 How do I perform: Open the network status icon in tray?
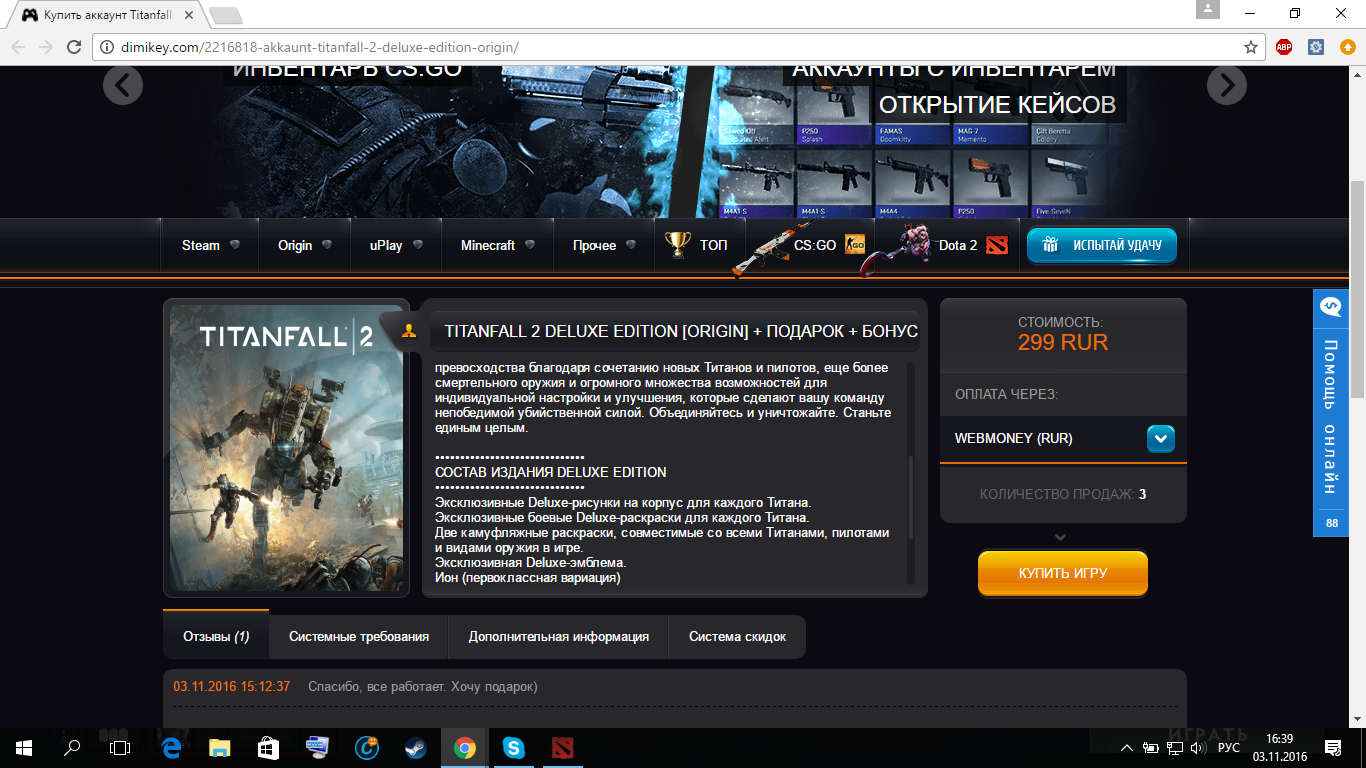click(1174, 748)
